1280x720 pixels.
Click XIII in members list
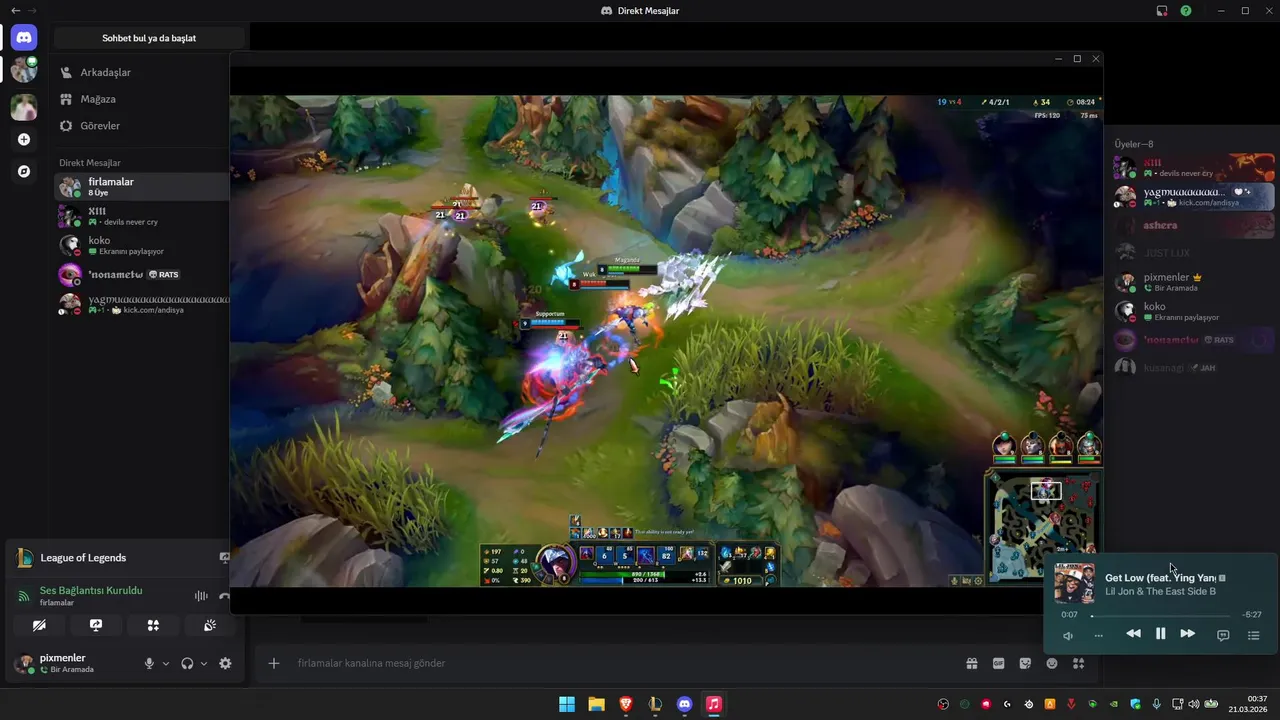(x=1194, y=167)
